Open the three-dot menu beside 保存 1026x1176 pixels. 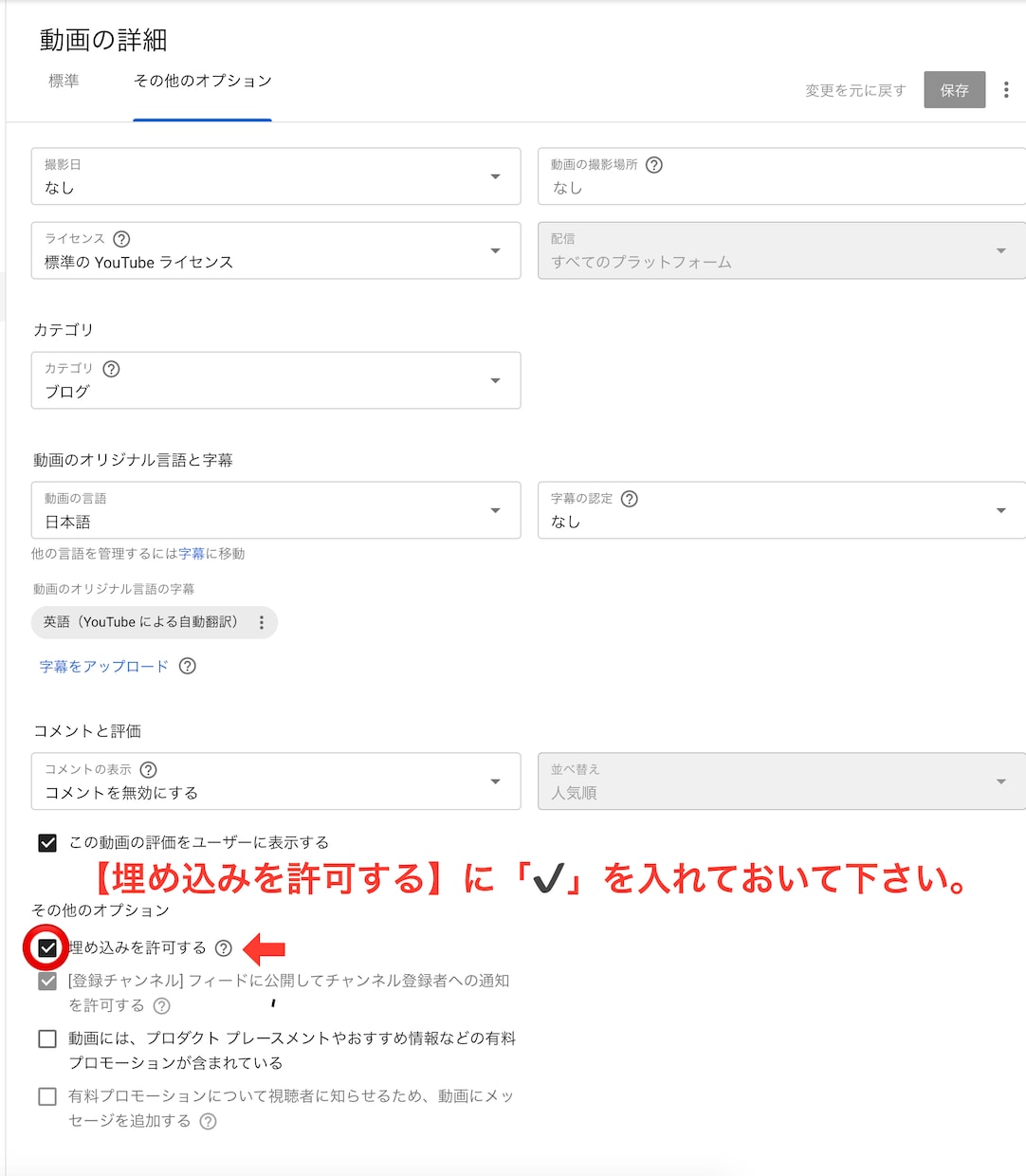click(1006, 90)
